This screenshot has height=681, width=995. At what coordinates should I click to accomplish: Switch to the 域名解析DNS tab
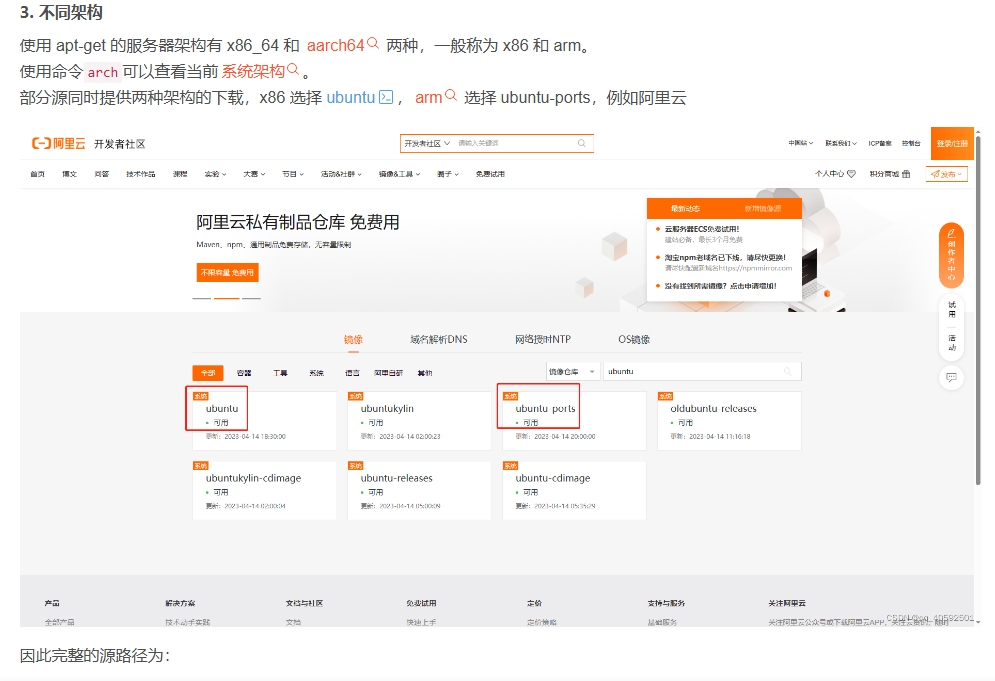(x=438, y=340)
